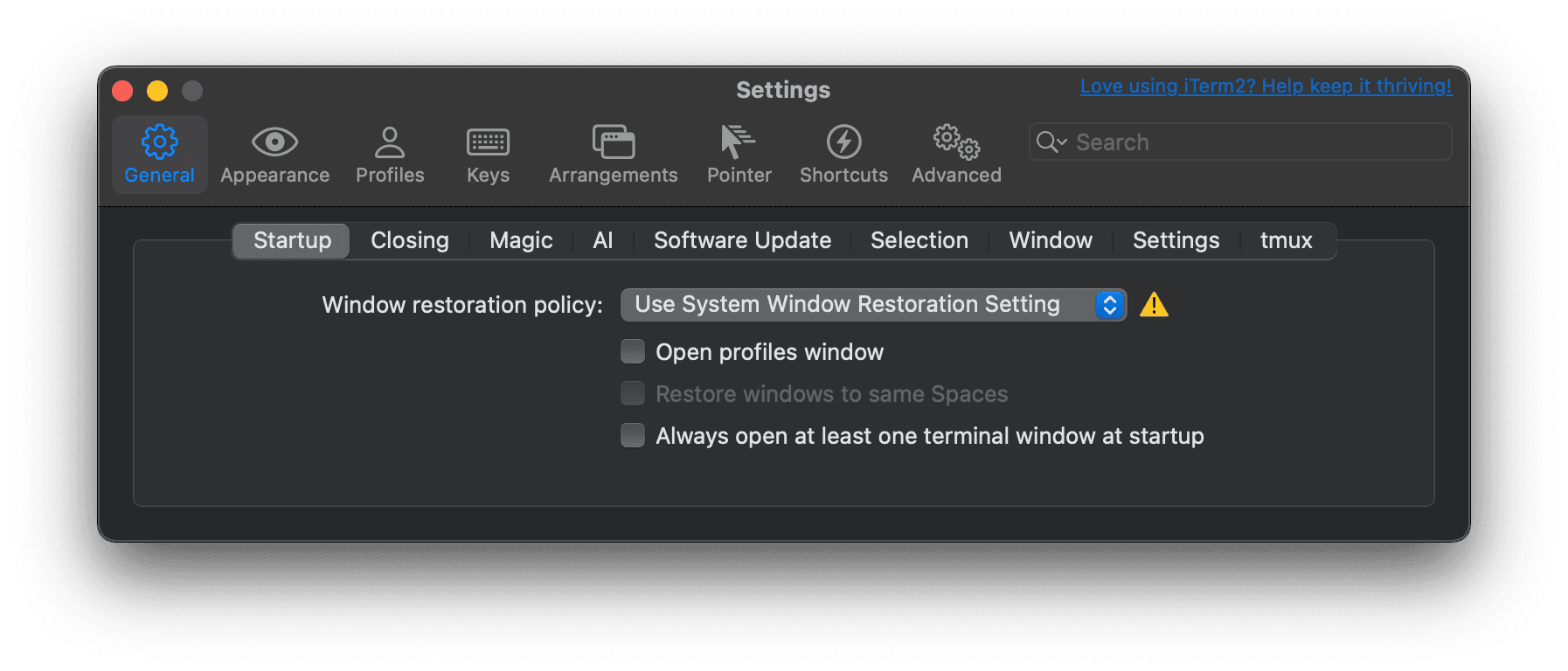
Task: Click the yellow warning triangle icon
Action: coord(1154,305)
